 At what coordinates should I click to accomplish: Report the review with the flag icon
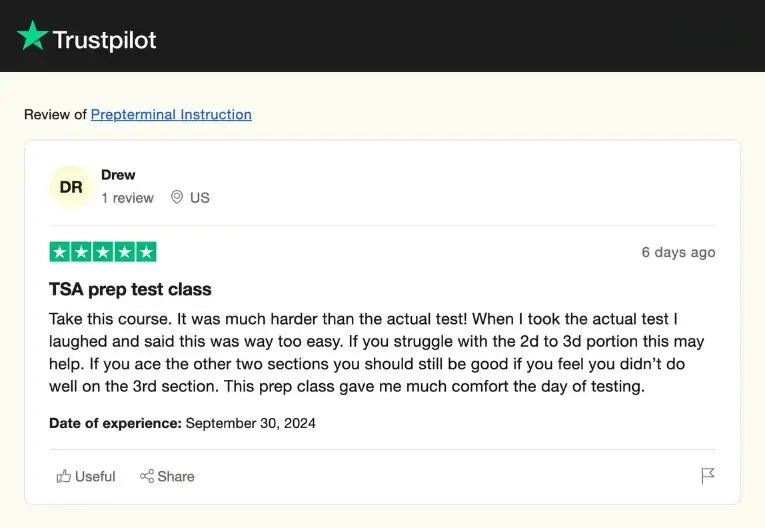(708, 476)
